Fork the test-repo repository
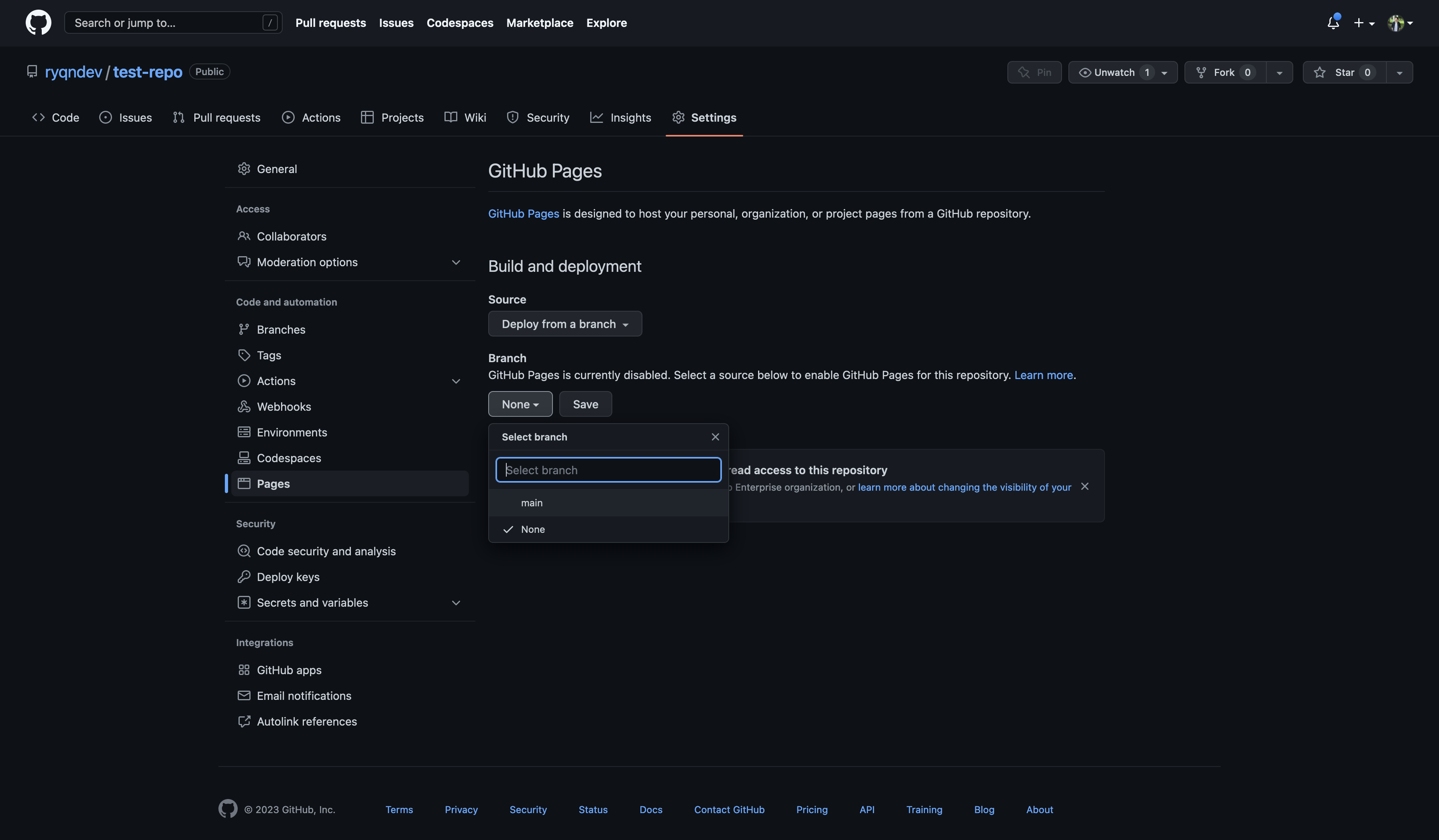This screenshot has height=840, width=1439. [x=1225, y=73]
